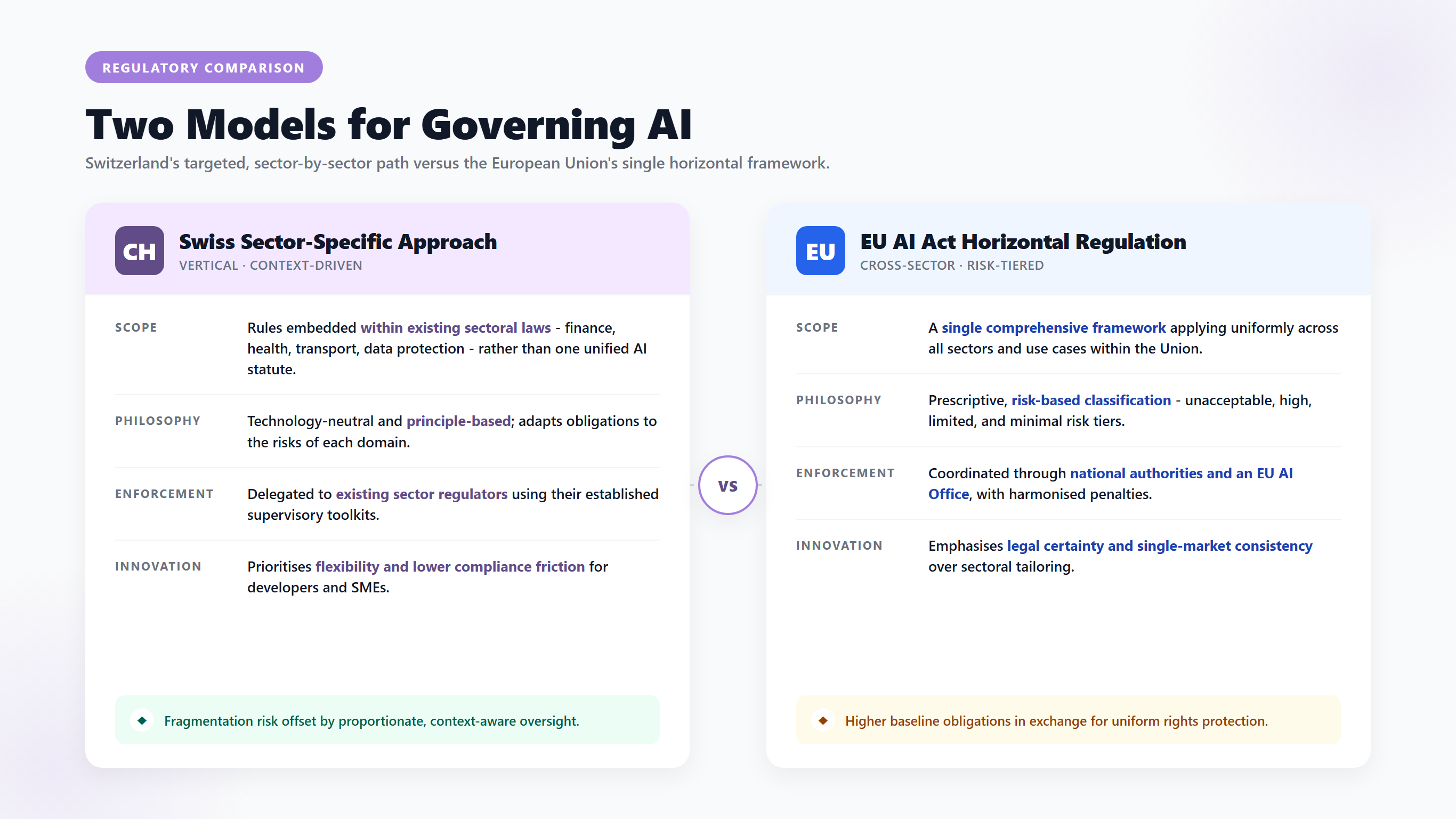The width and height of the screenshot is (1456, 819).
Task: Click 'VERTICAL · CONTEXT-DRIVEN' subtitle
Action: click(x=271, y=266)
